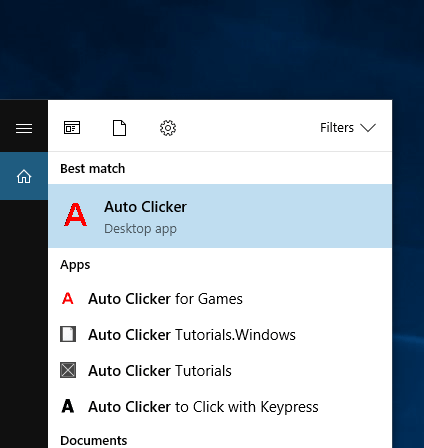Click the Desktop app subtitle under Auto Clicker
The height and width of the screenshot is (448, 424).
[140, 229]
